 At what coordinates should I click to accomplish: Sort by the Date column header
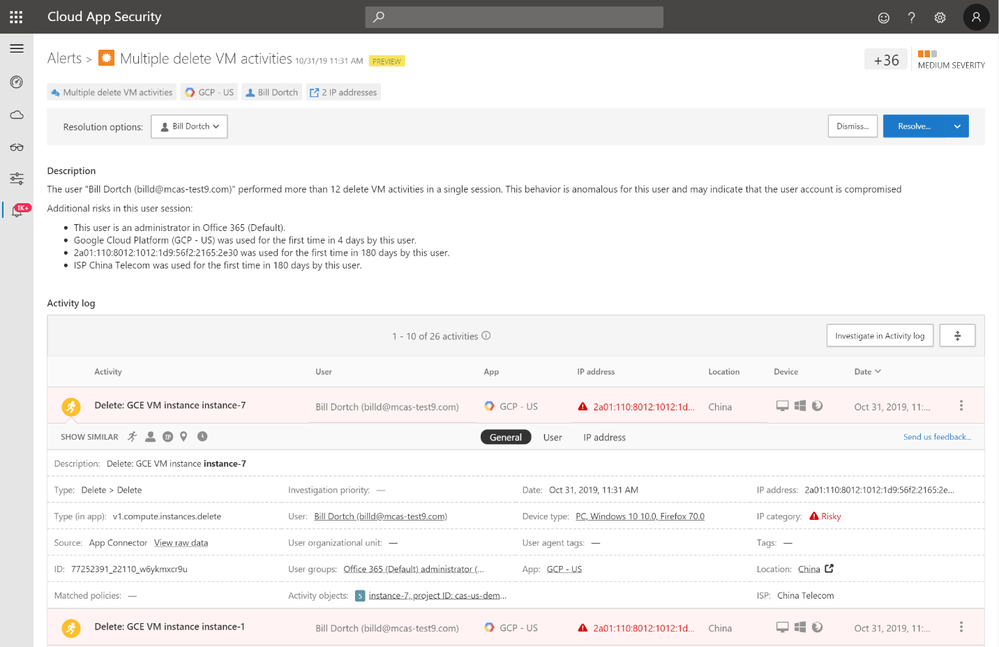click(867, 372)
